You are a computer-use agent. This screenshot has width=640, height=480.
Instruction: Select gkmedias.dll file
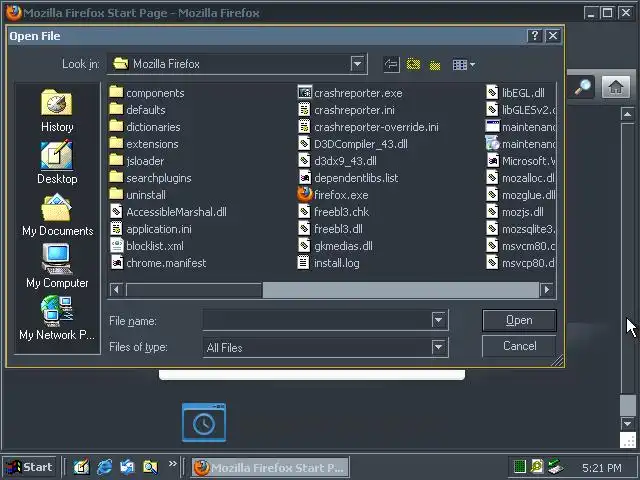pos(335,246)
